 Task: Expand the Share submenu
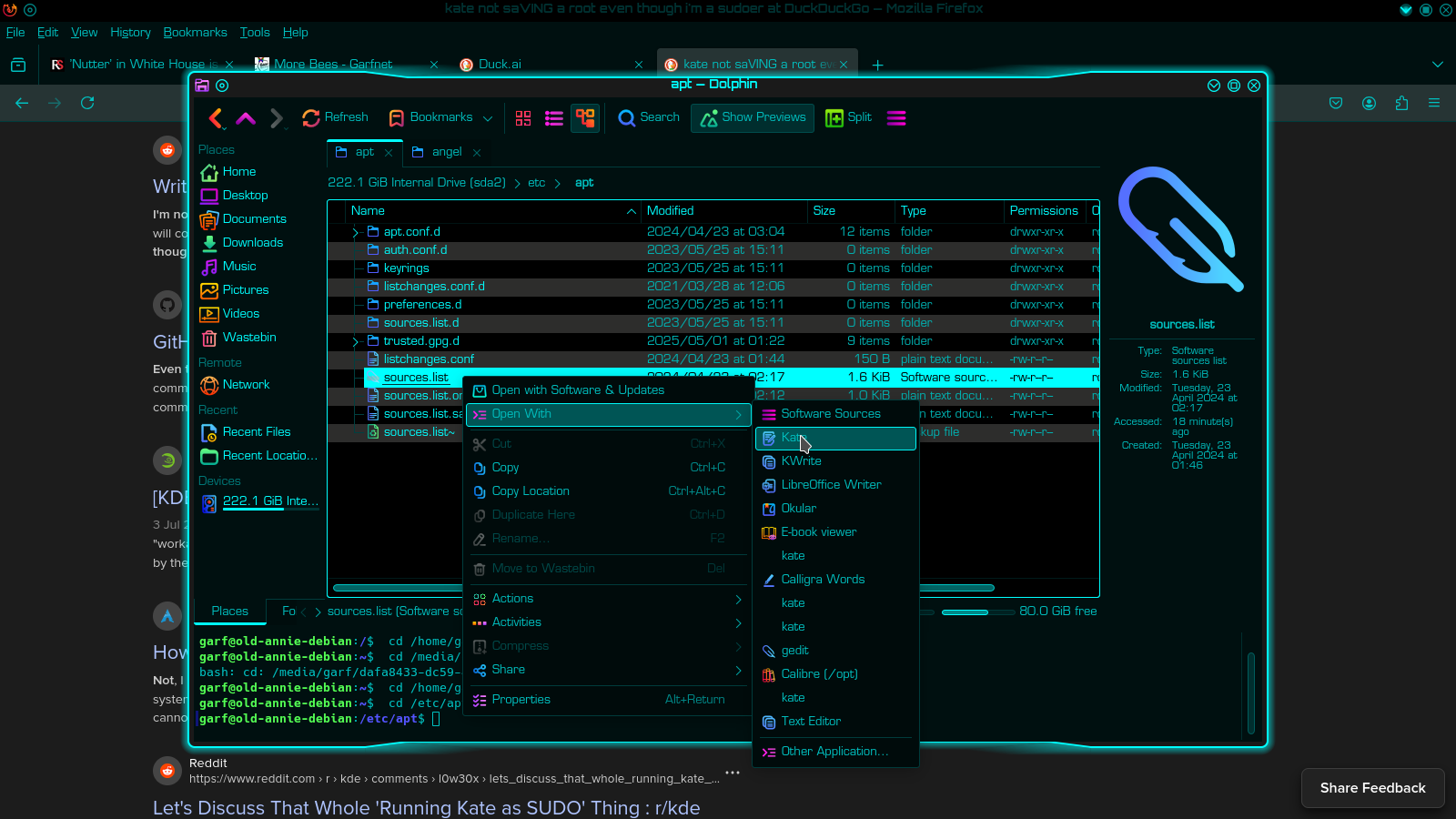pyautogui.click(x=609, y=670)
